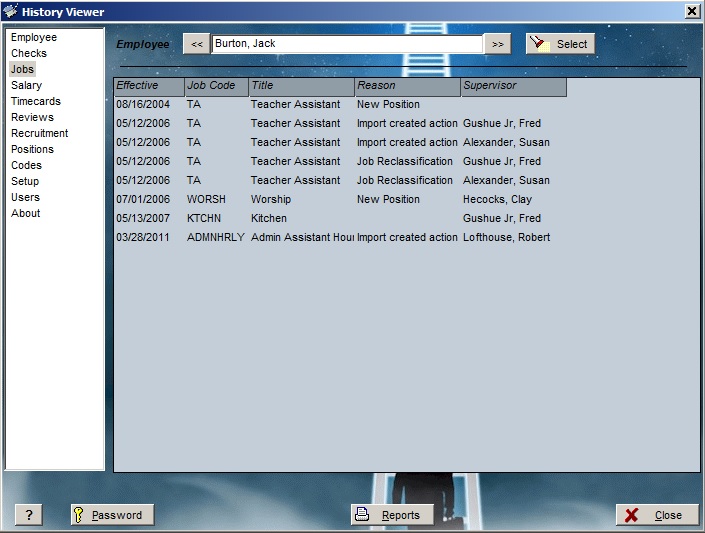Open the Salary section in sidebar
Viewport: 705px width, 533px height.
(27, 85)
